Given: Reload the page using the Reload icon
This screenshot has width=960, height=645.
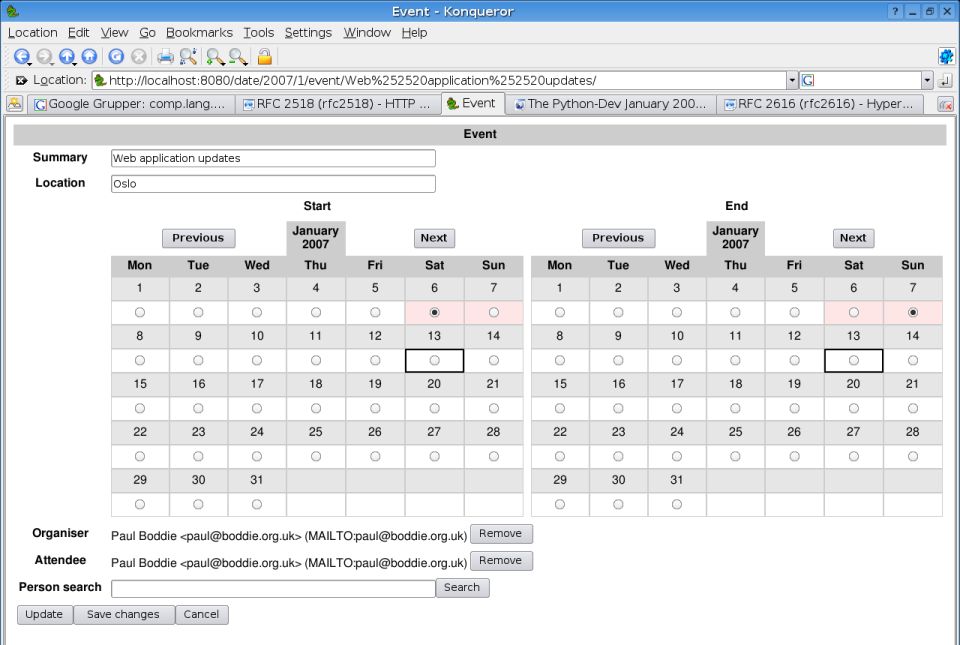Looking at the screenshot, I should click(x=114, y=57).
